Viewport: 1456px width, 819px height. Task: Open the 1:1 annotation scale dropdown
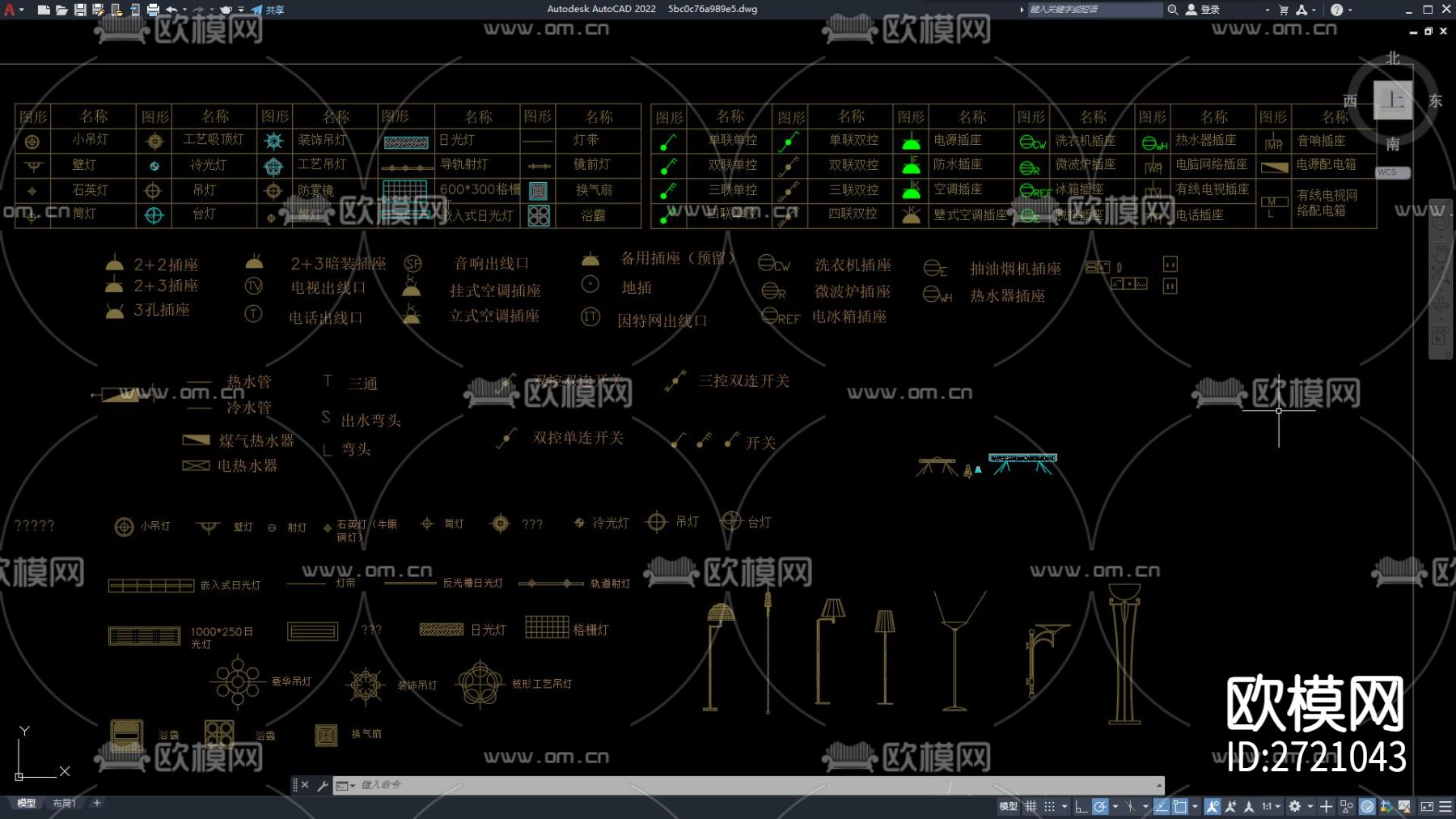(x=1271, y=806)
